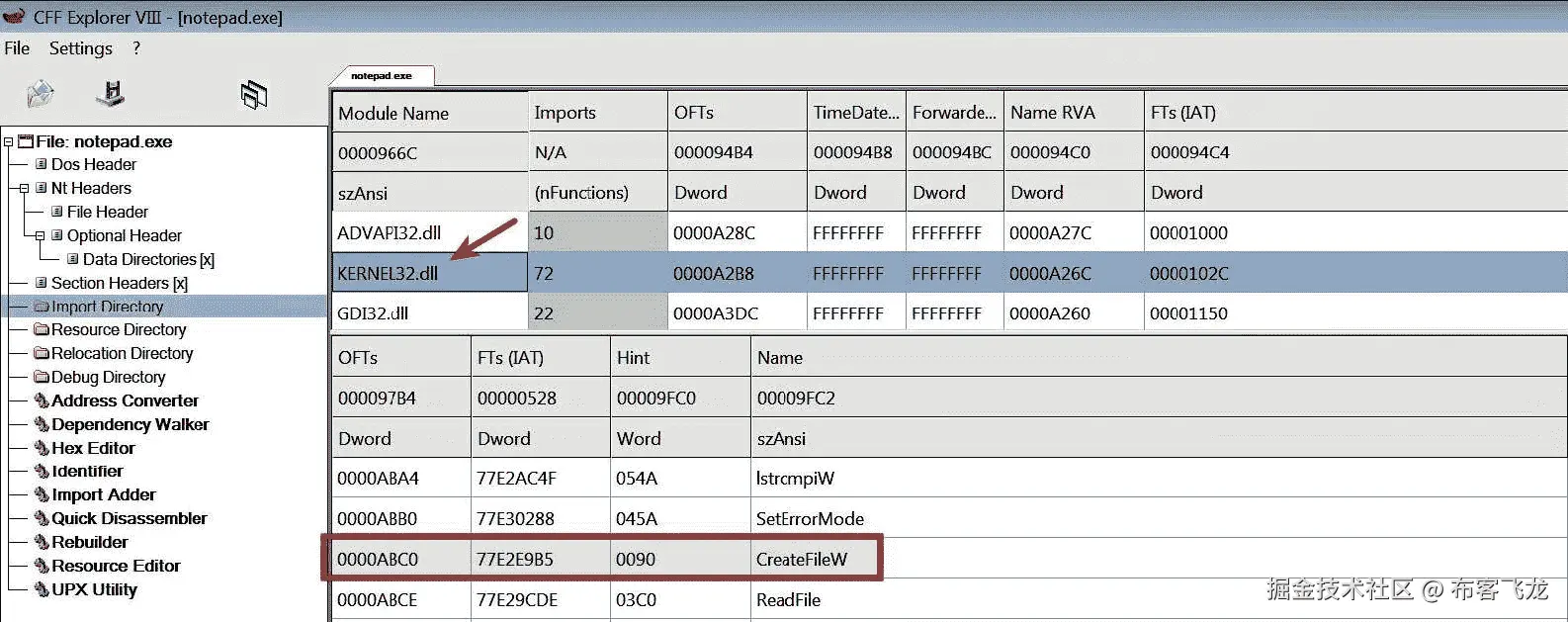Click the Relocation Directory folder icon
This screenshot has height=622, width=1568.
[42, 353]
